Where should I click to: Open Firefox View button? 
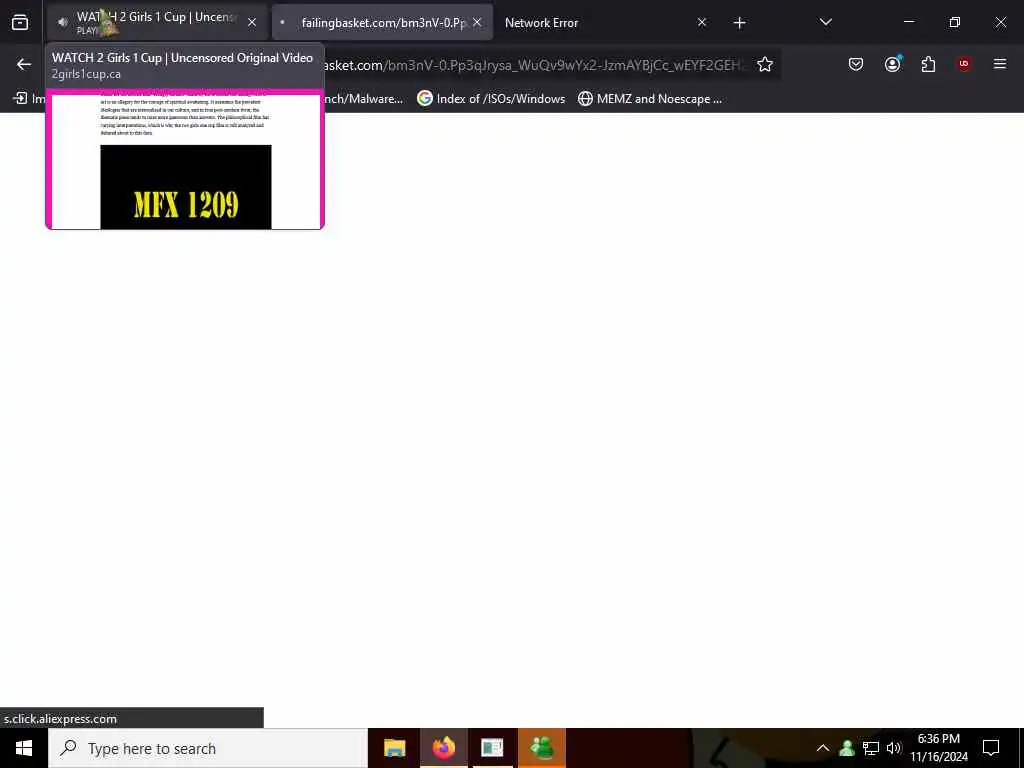click(20, 23)
